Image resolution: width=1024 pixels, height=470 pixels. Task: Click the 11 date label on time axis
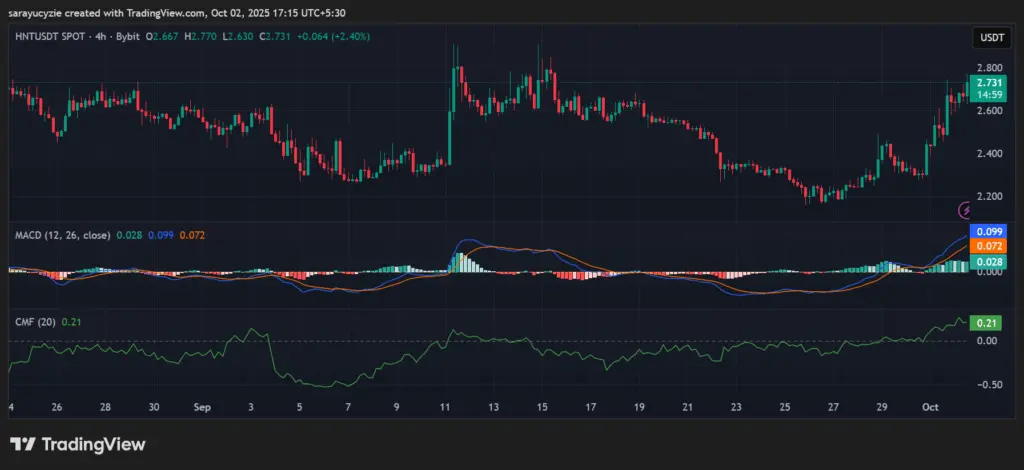pos(445,407)
